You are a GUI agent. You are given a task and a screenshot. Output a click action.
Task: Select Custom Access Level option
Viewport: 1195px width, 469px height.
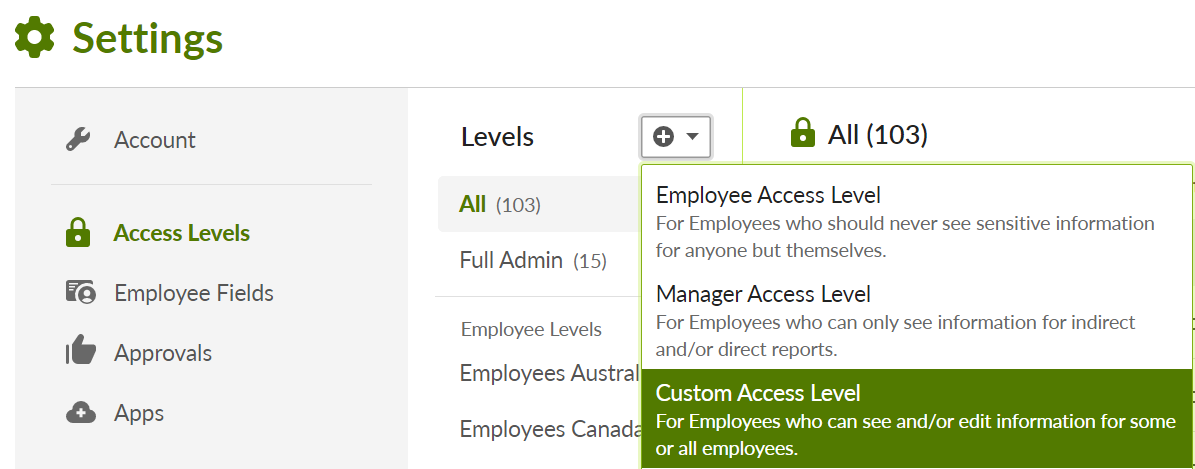point(916,420)
